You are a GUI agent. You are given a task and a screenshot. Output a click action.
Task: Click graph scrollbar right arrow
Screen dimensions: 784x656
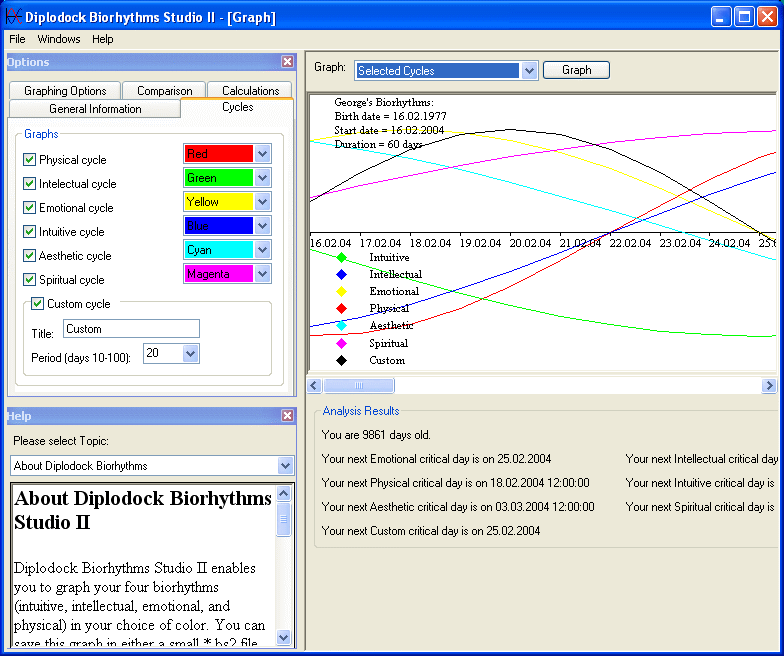769,386
